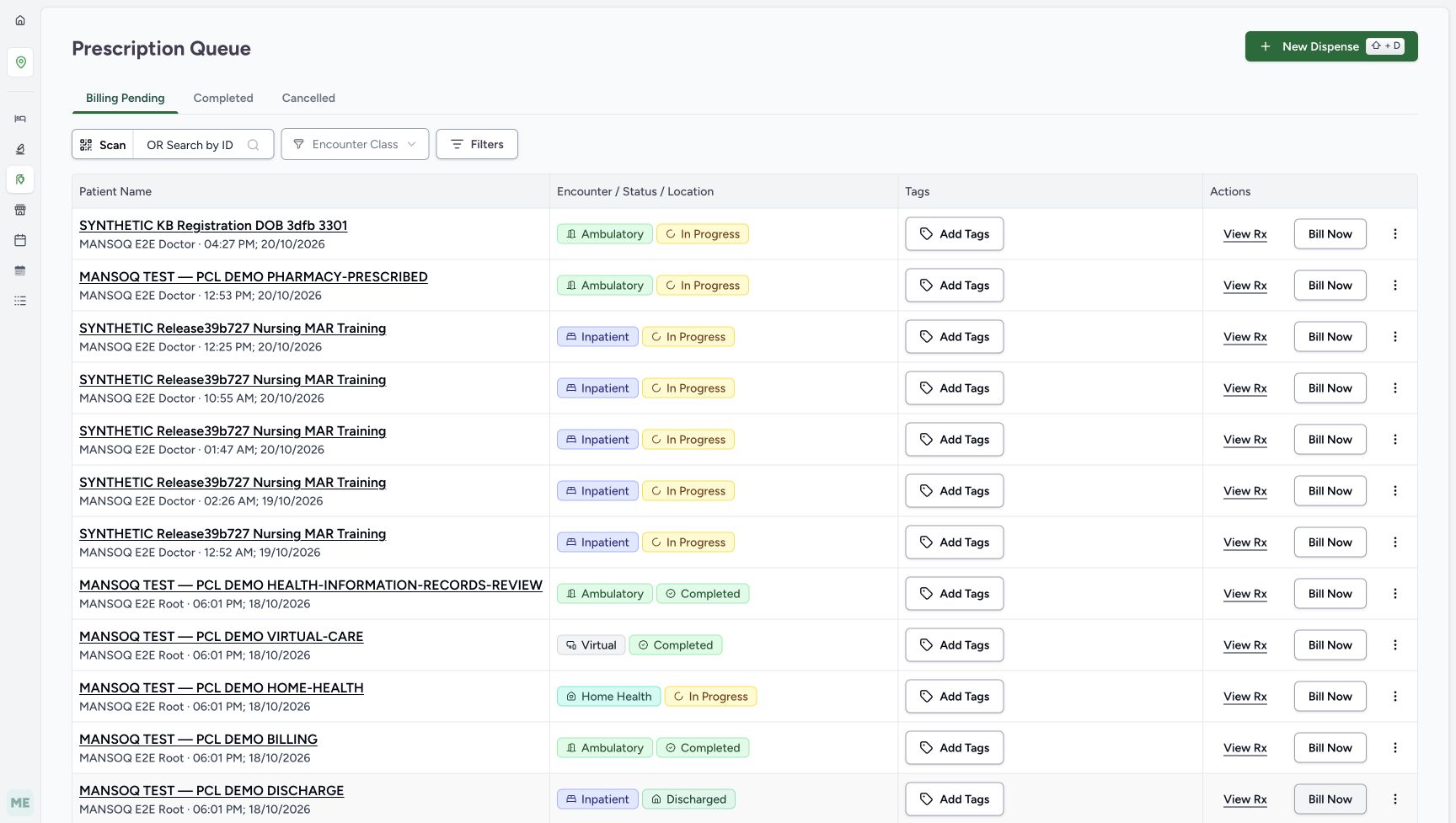Open the filled calendar sidebar icon
Screen dimensions: 1456x823
[x=20, y=270]
